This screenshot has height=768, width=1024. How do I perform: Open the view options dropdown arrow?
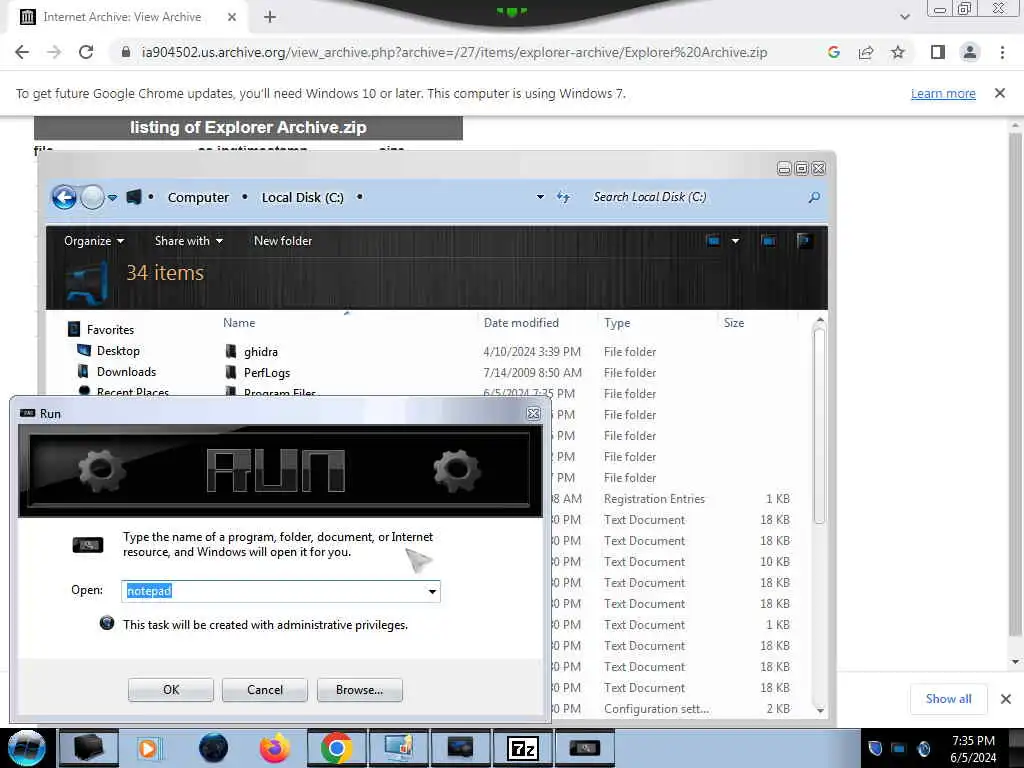tap(735, 241)
